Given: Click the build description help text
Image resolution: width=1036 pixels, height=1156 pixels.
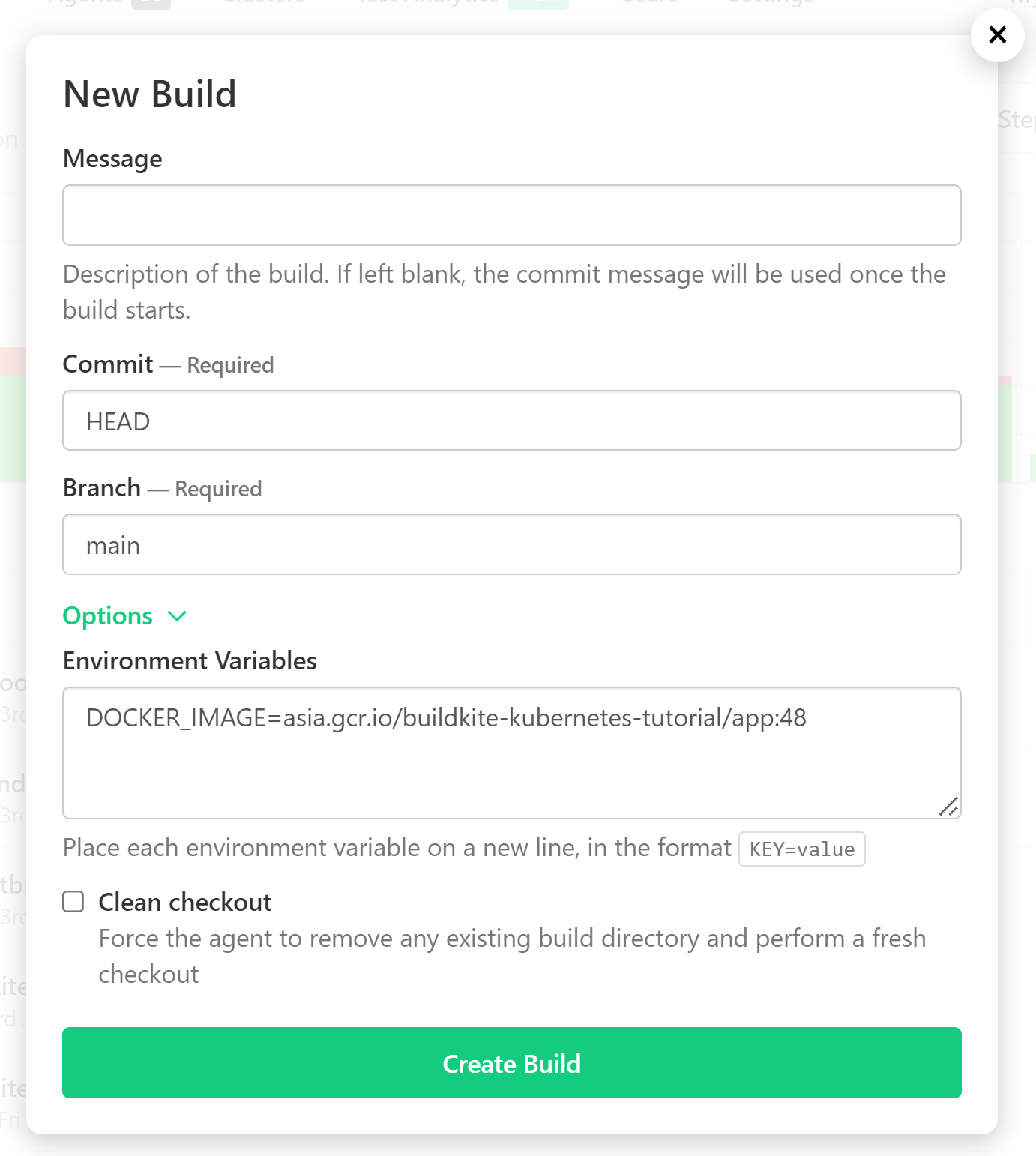Looking at the screenshot, I should click(x=504, y=292).
